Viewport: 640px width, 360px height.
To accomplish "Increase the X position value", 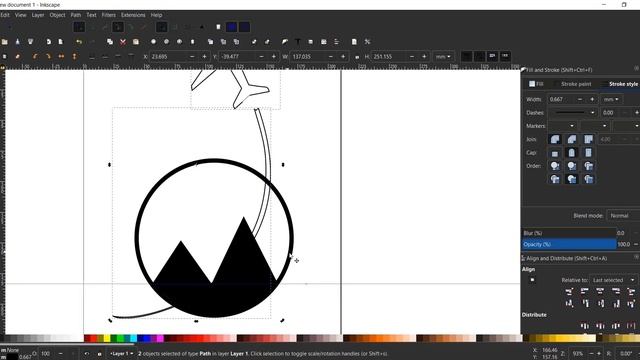I will tap(204, 57).
